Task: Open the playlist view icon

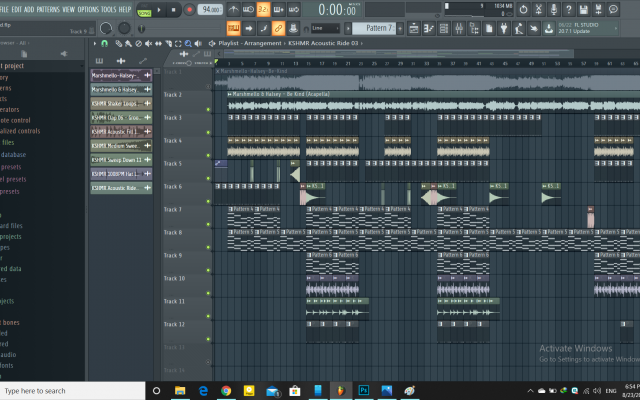Action: point(413,29)
